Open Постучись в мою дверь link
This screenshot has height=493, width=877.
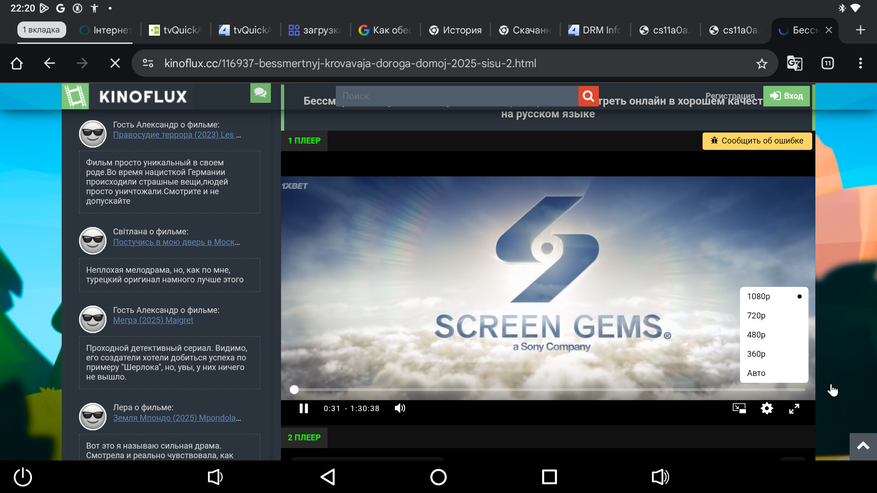point(176,242)
